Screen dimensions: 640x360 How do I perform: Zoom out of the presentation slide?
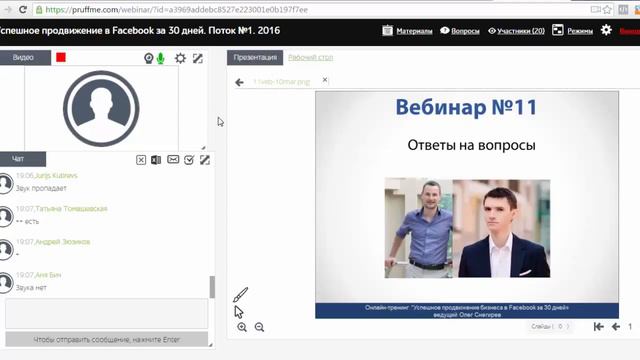[x=259, y=327]
